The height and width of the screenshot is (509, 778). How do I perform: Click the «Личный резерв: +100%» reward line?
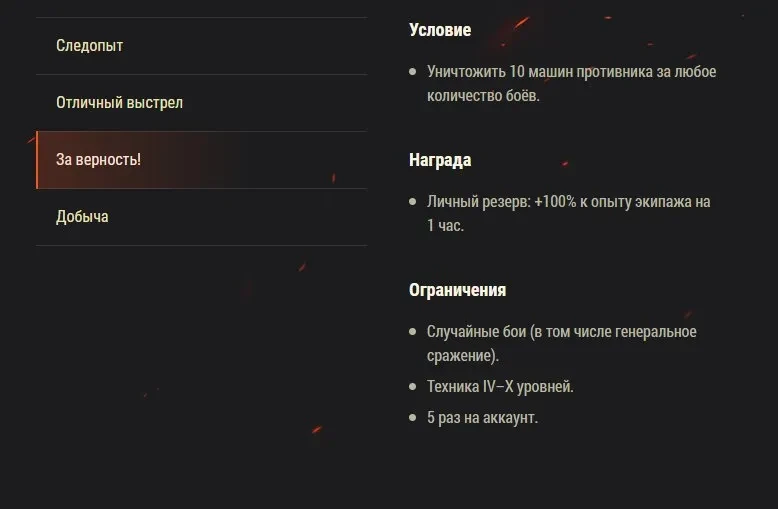coord(568,202)
